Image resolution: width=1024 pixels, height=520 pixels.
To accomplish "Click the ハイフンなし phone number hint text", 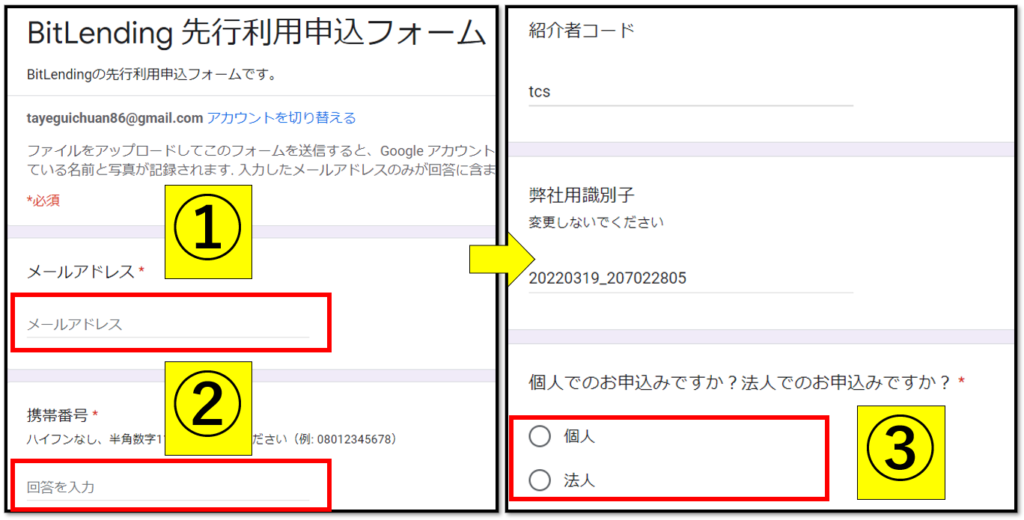I will [211, 439].
